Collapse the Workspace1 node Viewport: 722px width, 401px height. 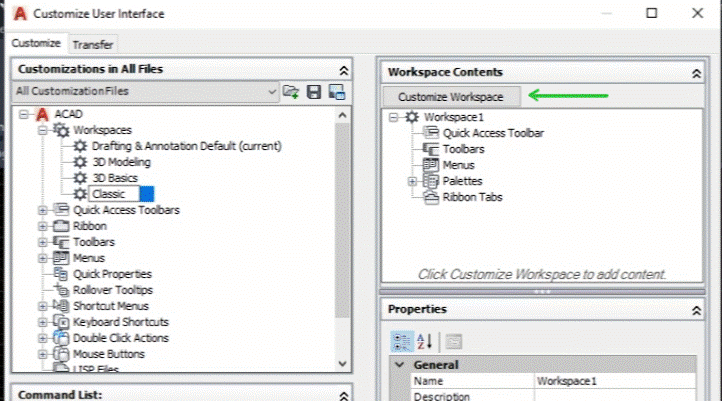393,117
